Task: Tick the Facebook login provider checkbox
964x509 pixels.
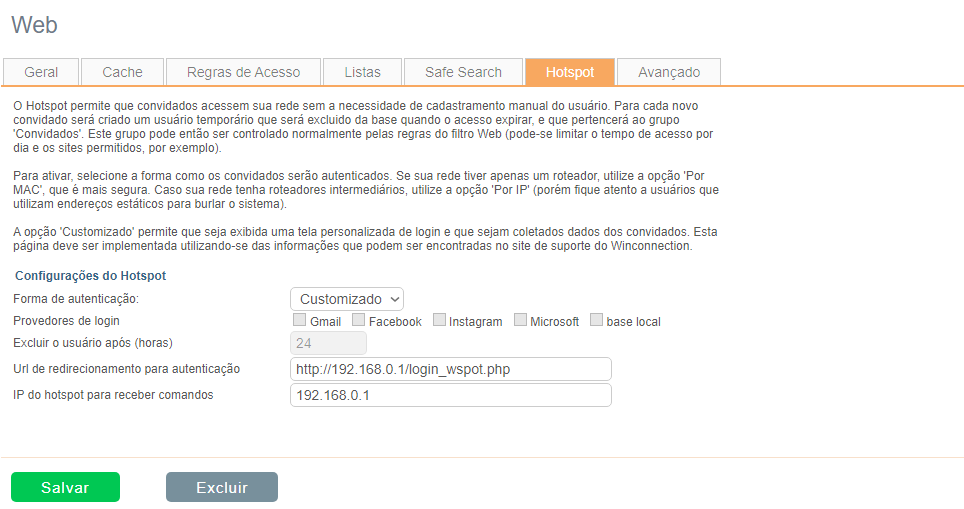Action: pyautogui.click(x=358, y=320)
